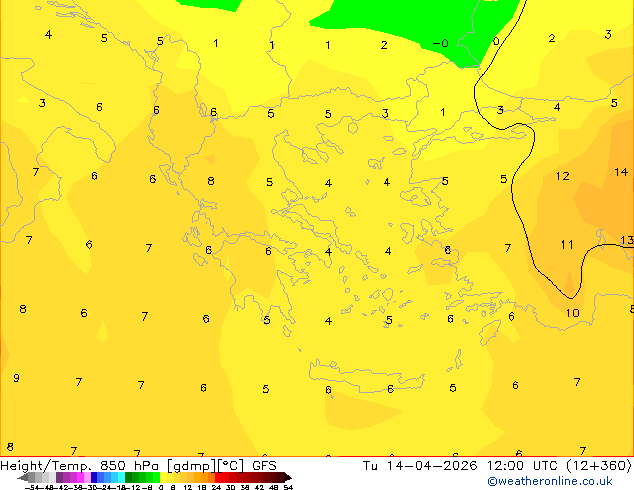Screen dimensions: 634x490
Task: Click the temperature value 14 on the map
Action: (x=621, y=172)
